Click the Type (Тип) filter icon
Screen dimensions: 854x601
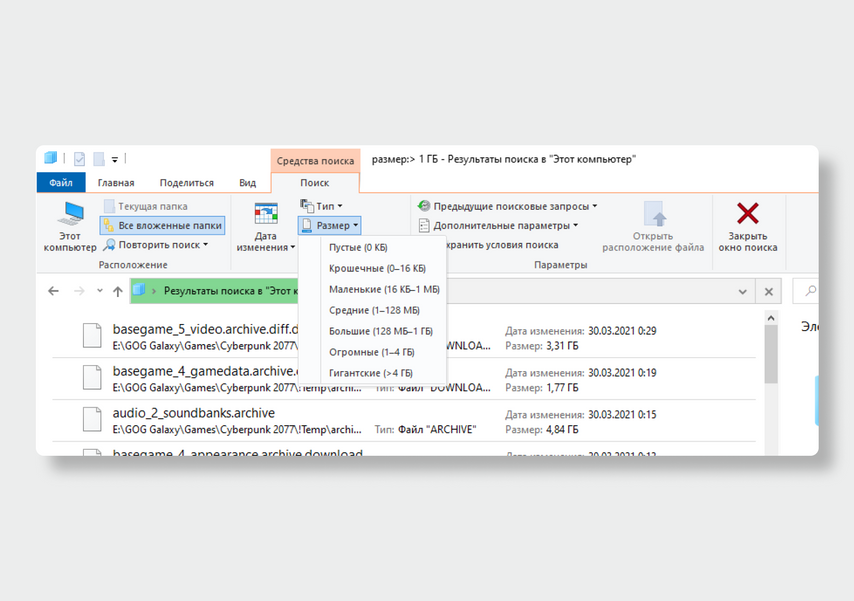point(307,206)
